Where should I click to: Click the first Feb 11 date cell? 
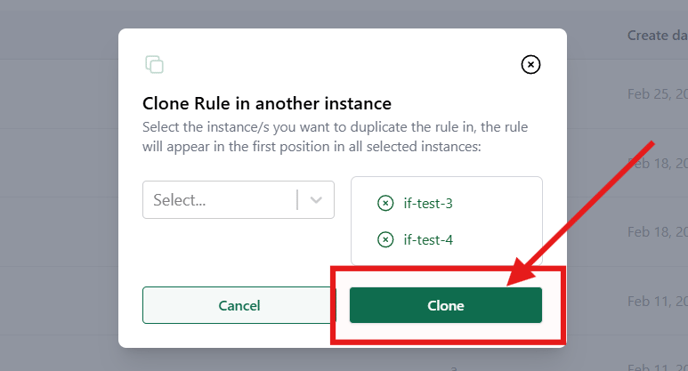657,301
